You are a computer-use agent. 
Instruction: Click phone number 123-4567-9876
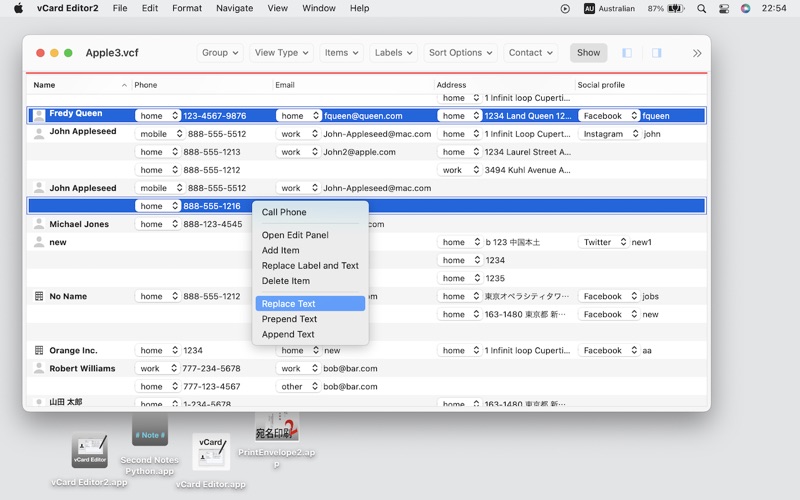click(x=214, y=116)
